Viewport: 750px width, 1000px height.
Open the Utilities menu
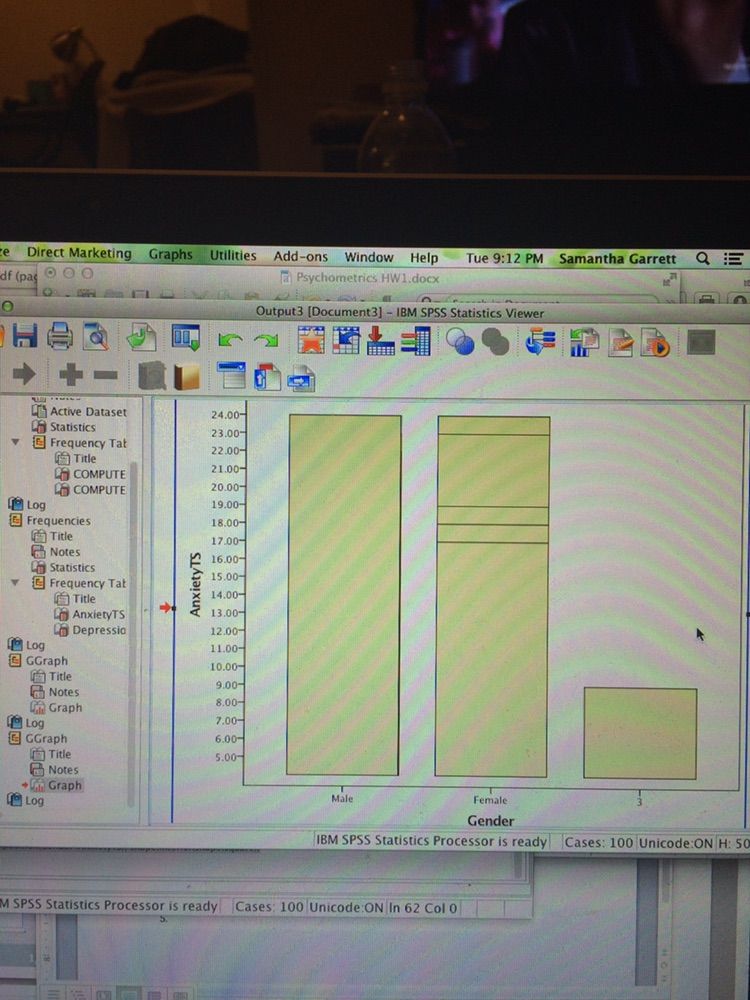[x=233, y=256]
